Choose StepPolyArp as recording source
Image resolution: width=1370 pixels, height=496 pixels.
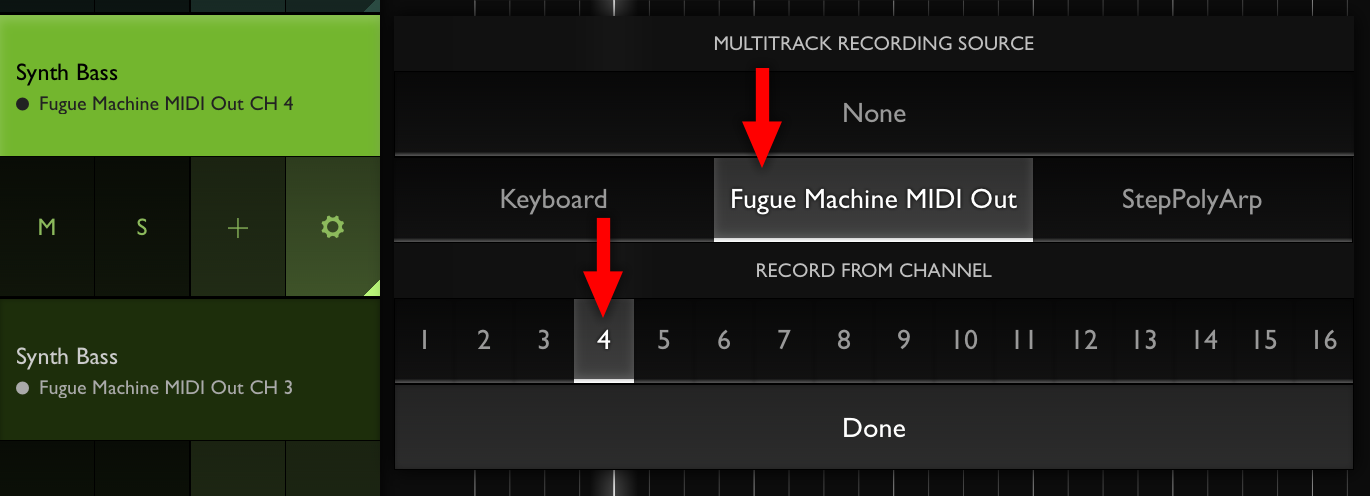[x=1192, y=199]
